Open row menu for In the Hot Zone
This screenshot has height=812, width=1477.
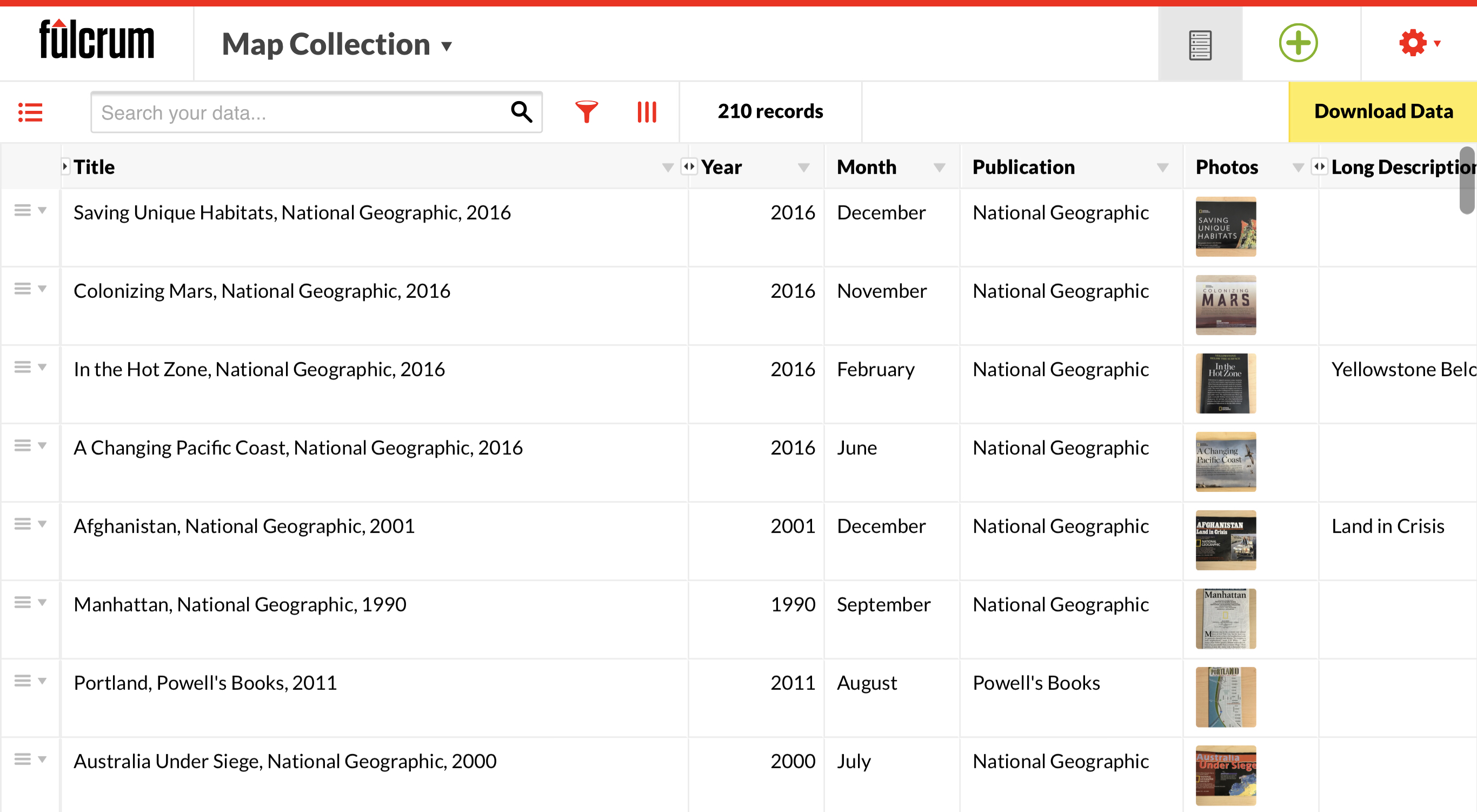[30, 368]
